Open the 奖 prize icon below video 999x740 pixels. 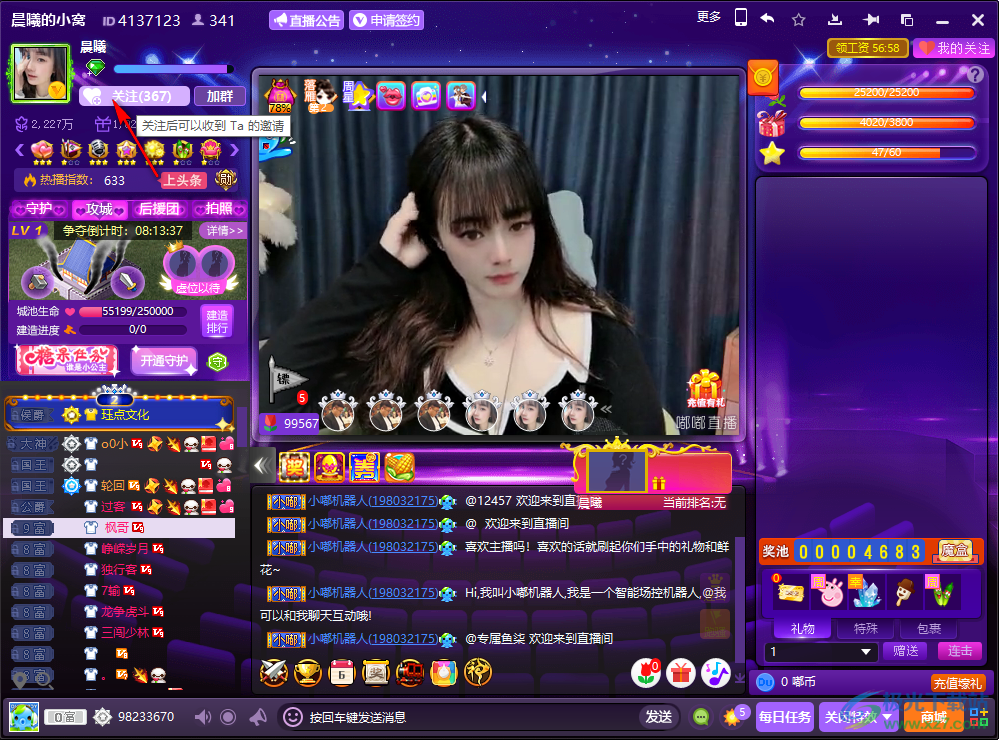(294, 467)
